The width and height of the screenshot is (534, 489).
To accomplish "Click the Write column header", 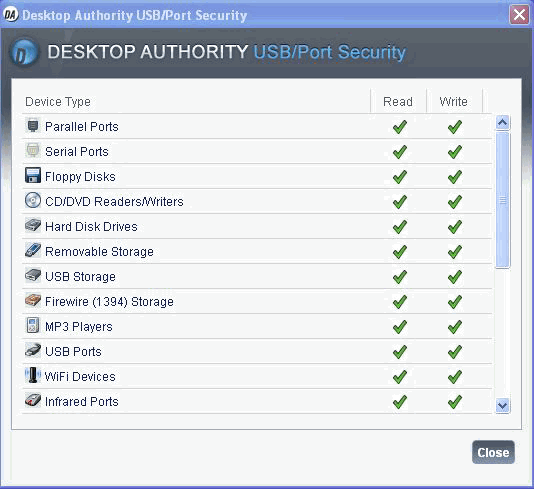I will click(x=454, y=101).
